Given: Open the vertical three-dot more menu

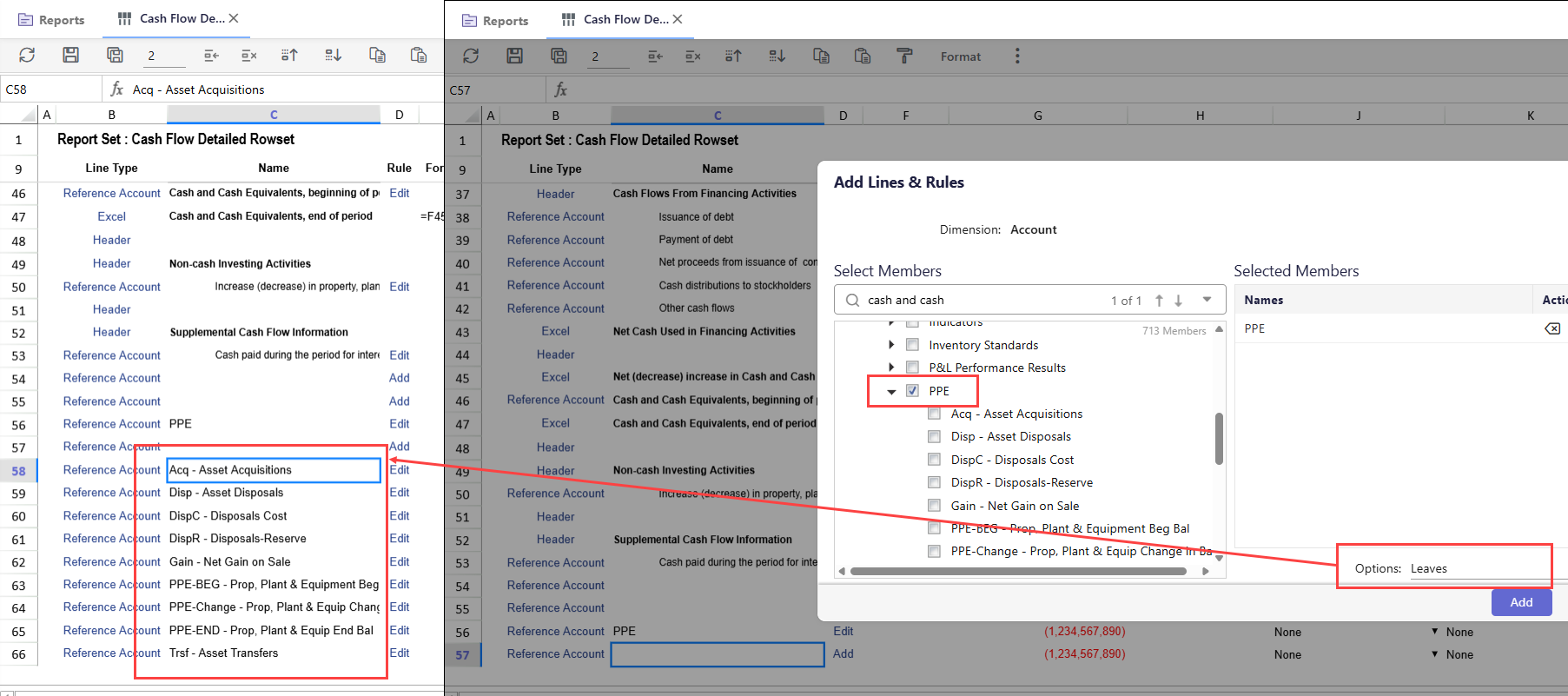Looking at the screenshot, I should (x=1017, y=56).
